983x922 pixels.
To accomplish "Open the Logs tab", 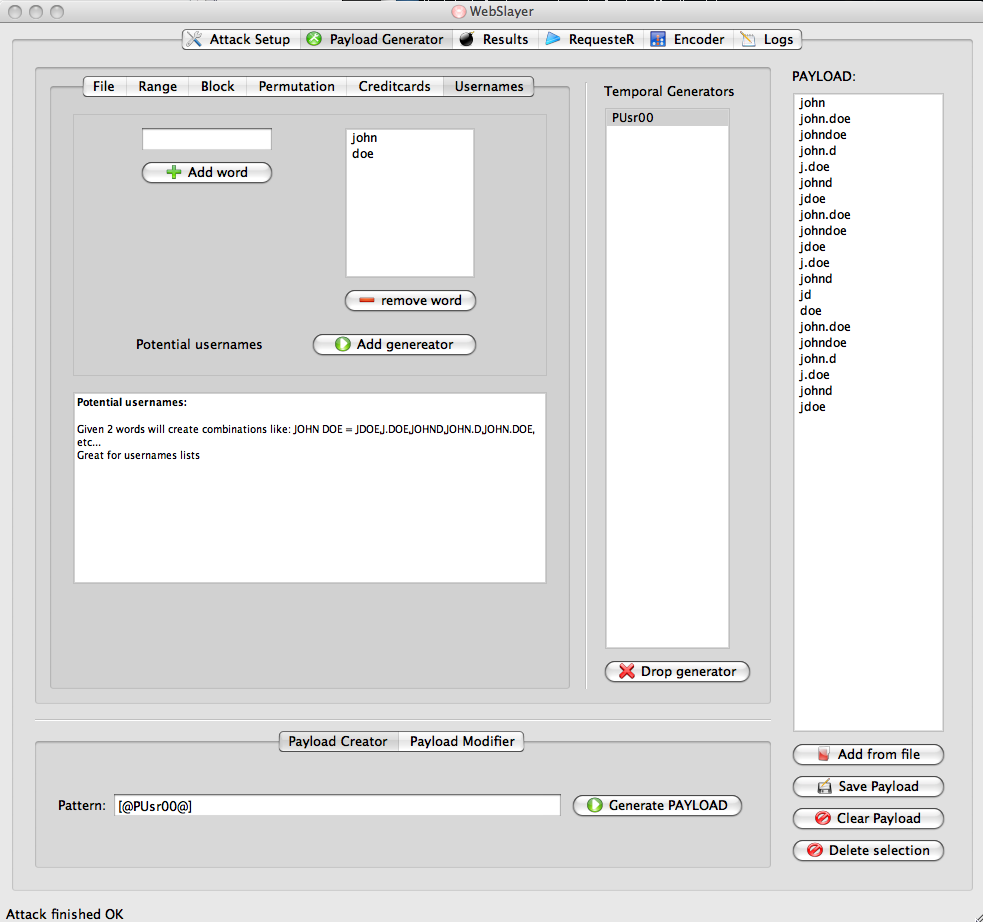I will [x=767, y=39].
